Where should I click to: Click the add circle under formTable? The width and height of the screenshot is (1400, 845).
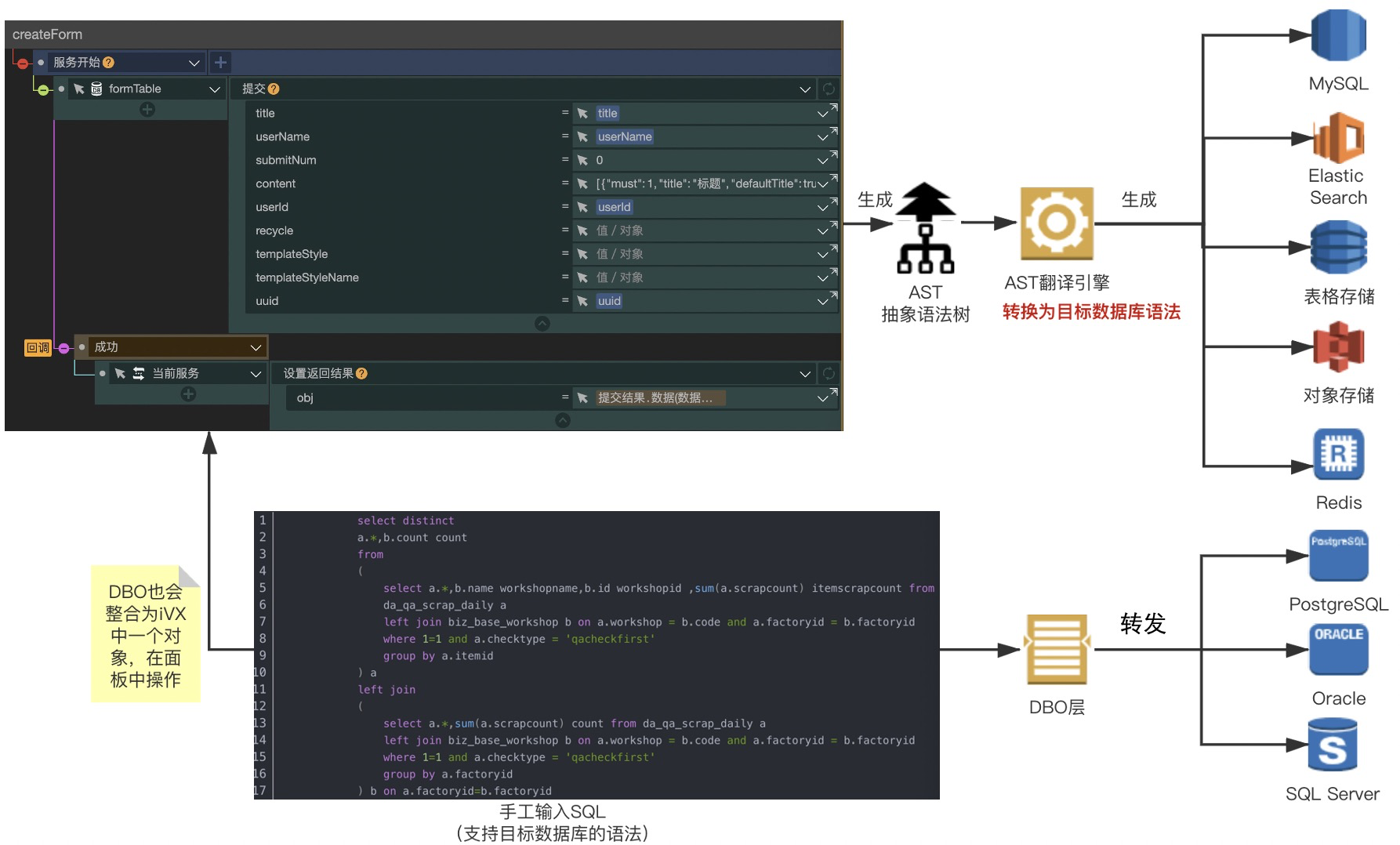coord(147,110)
